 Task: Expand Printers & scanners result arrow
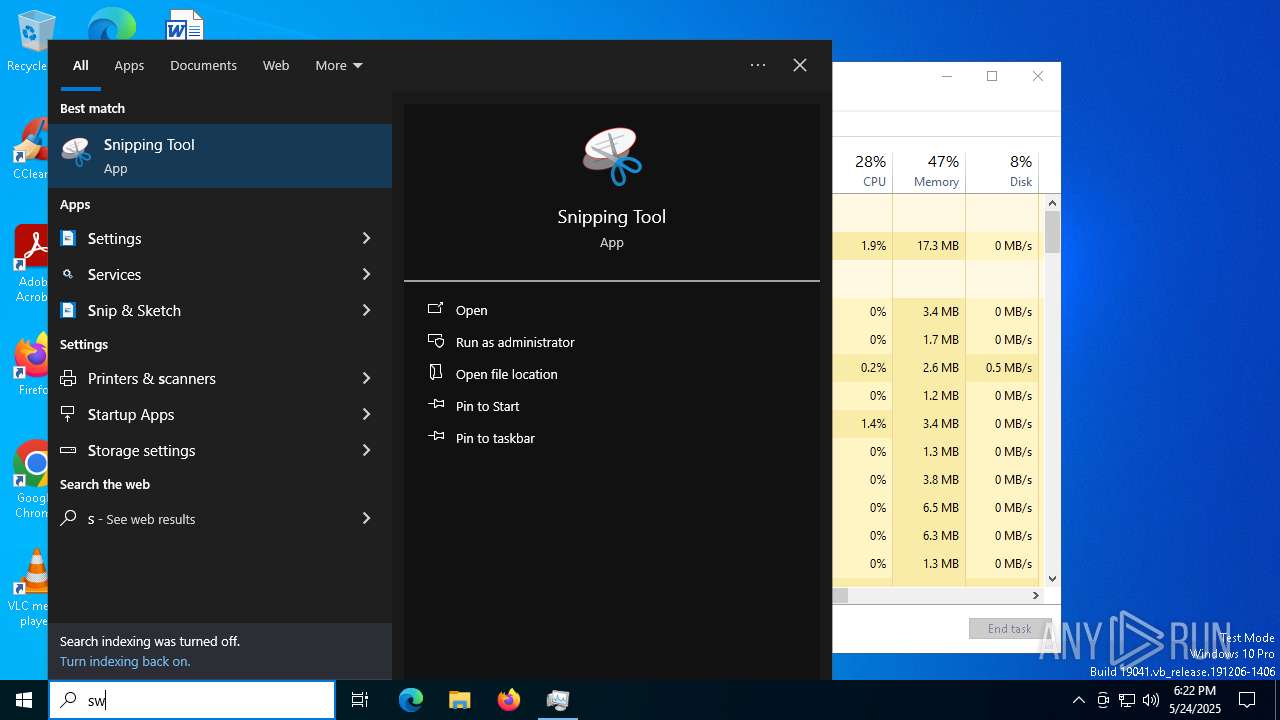(366, 378)
